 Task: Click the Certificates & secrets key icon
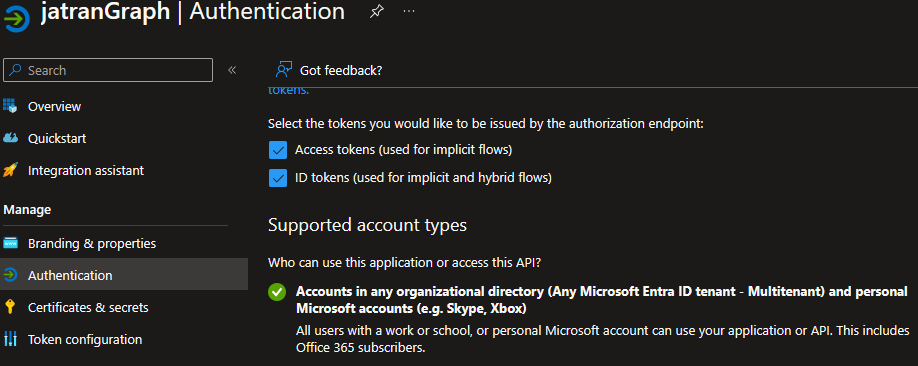[10, 307]
